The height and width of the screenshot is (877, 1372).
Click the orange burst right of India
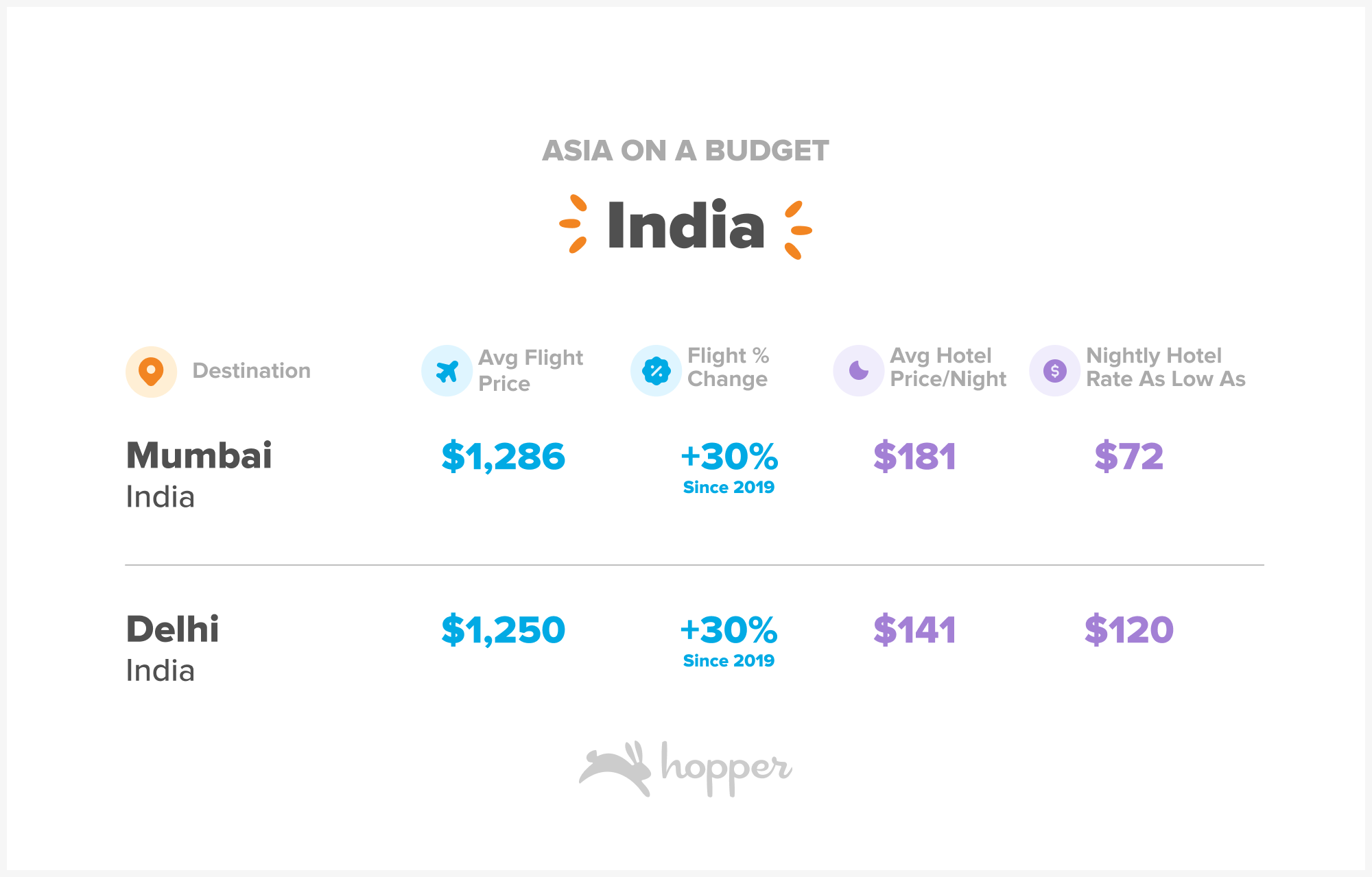[799, 230]
